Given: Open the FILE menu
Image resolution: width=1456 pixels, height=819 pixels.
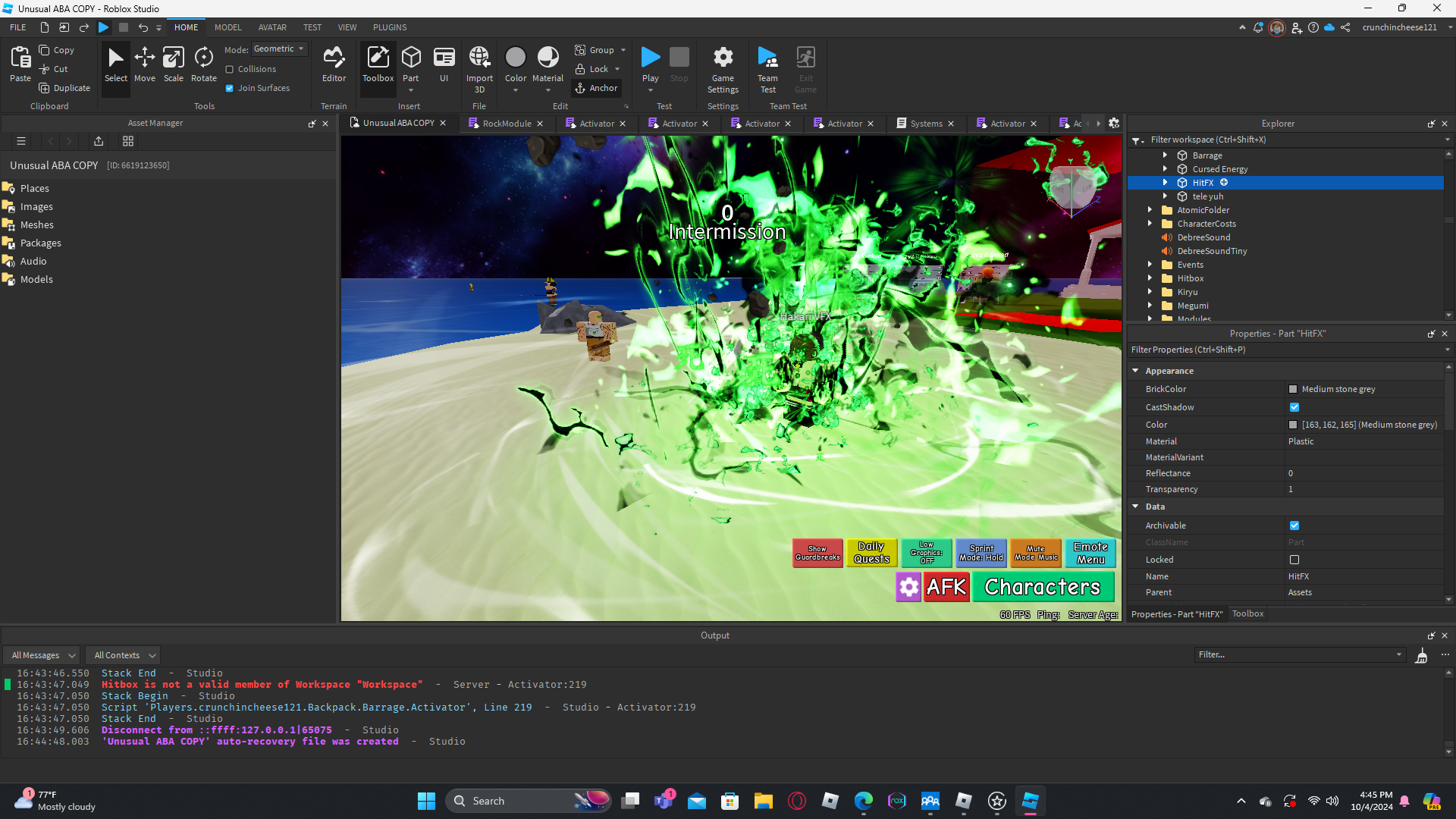Looking at the screenshot, I should pyautogui.click(x=18, y=27).
